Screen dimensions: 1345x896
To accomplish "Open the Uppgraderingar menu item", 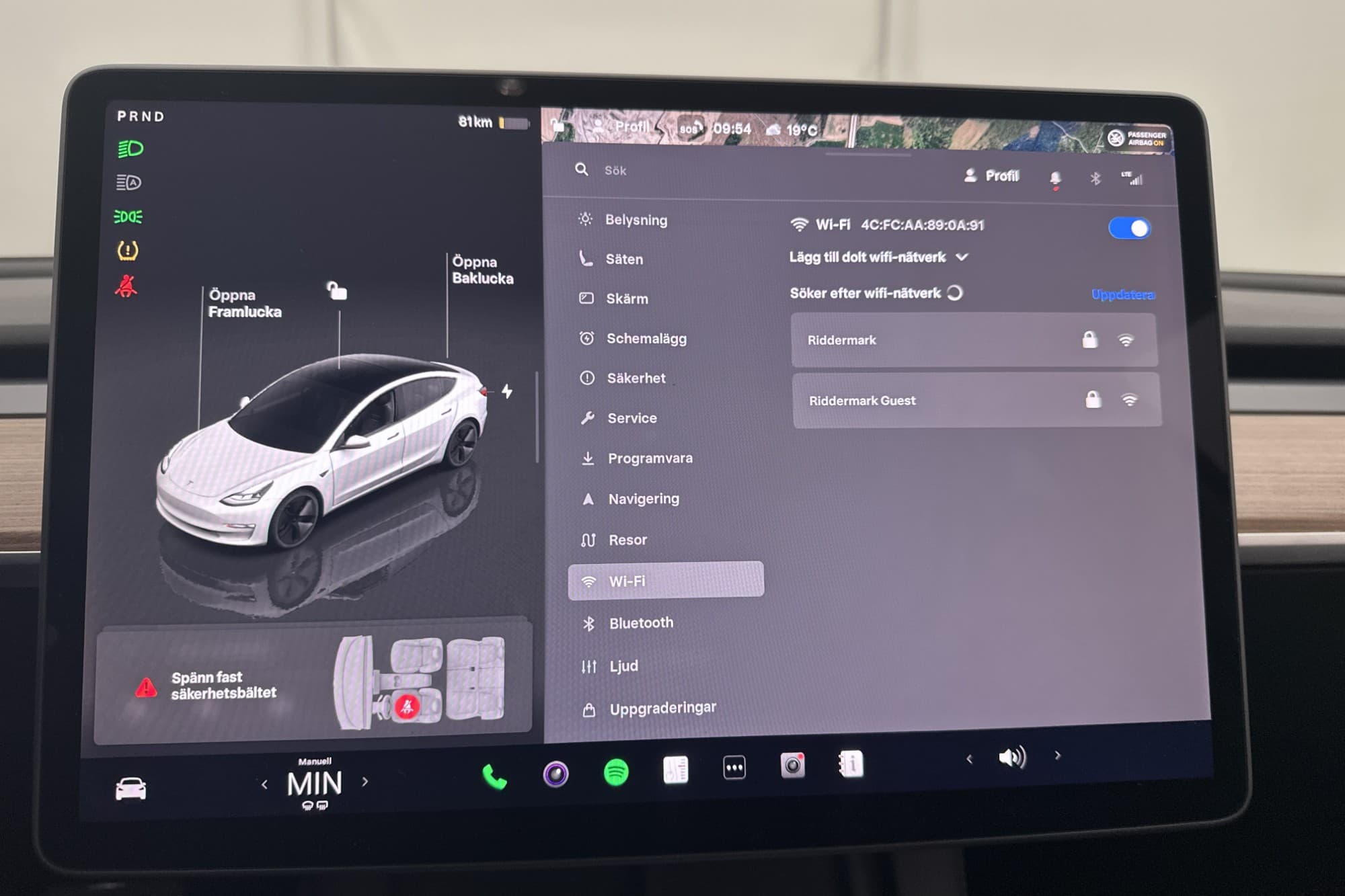I will point(649,709).
